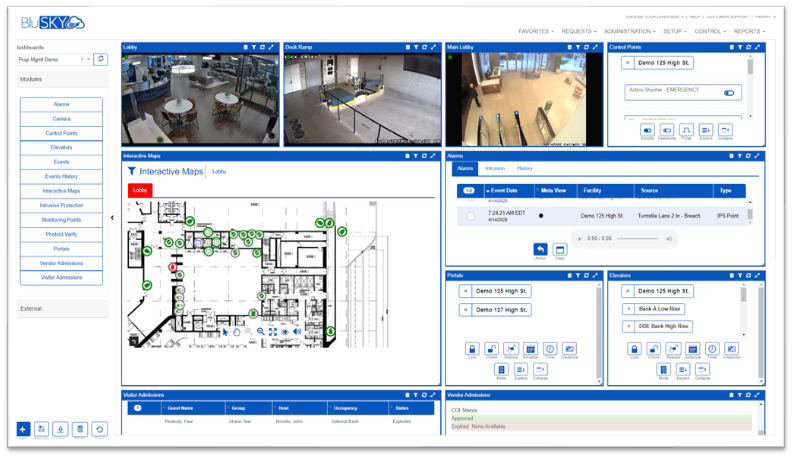Click the alarm Action reply icon
This screenshot has width=793, height=458.
pos(540,249)
